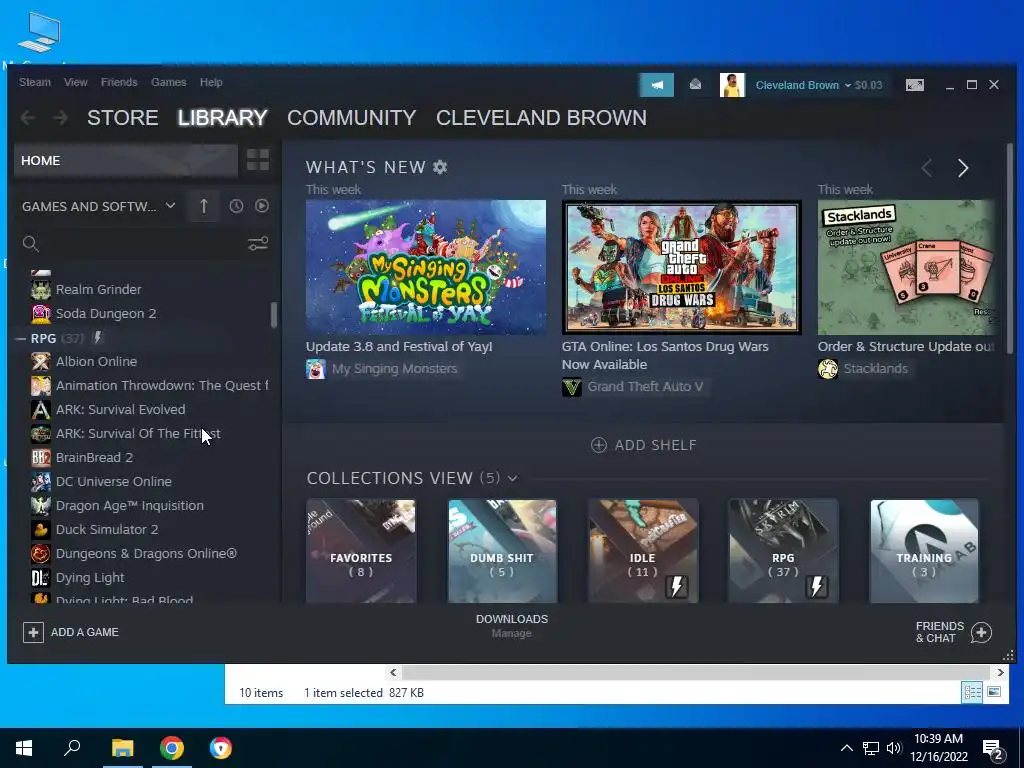The height and width of the screenshot is (768, 1024).
Task: Open the inbox envelope icon
Action: coord(696,85)
